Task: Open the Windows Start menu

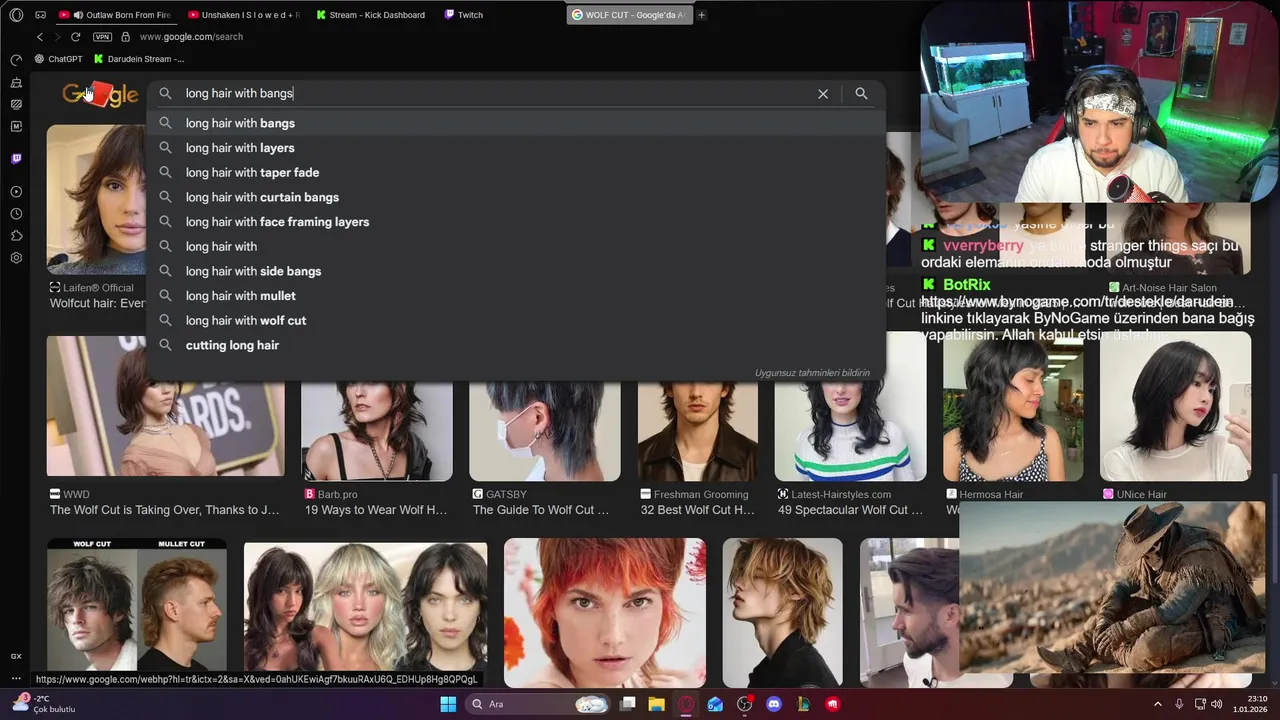Action: [x=448, y=704]
